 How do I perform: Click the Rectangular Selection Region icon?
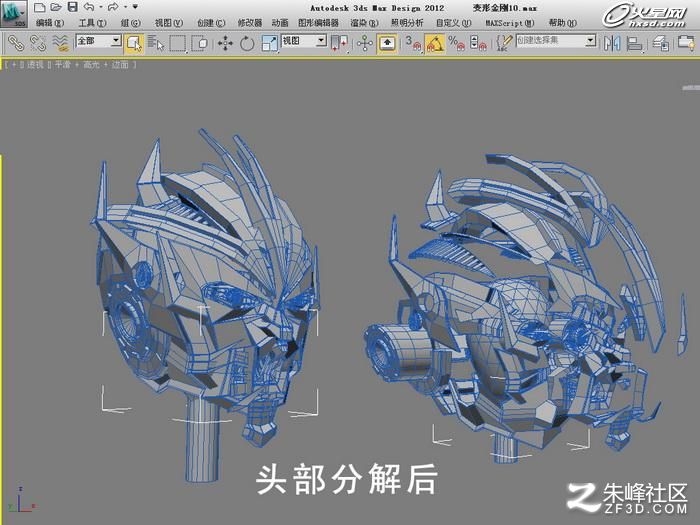point(178,43)
